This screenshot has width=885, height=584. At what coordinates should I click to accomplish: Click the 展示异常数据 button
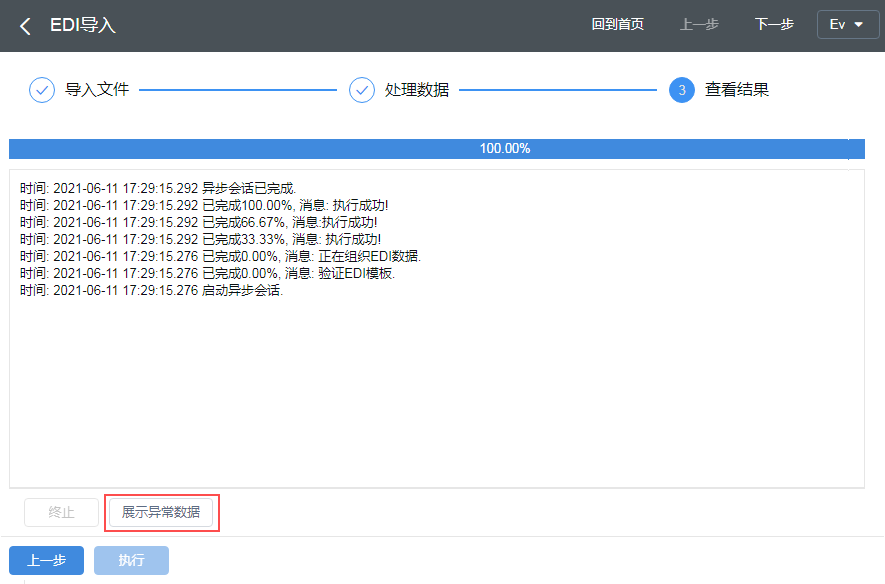click(161, 513)
